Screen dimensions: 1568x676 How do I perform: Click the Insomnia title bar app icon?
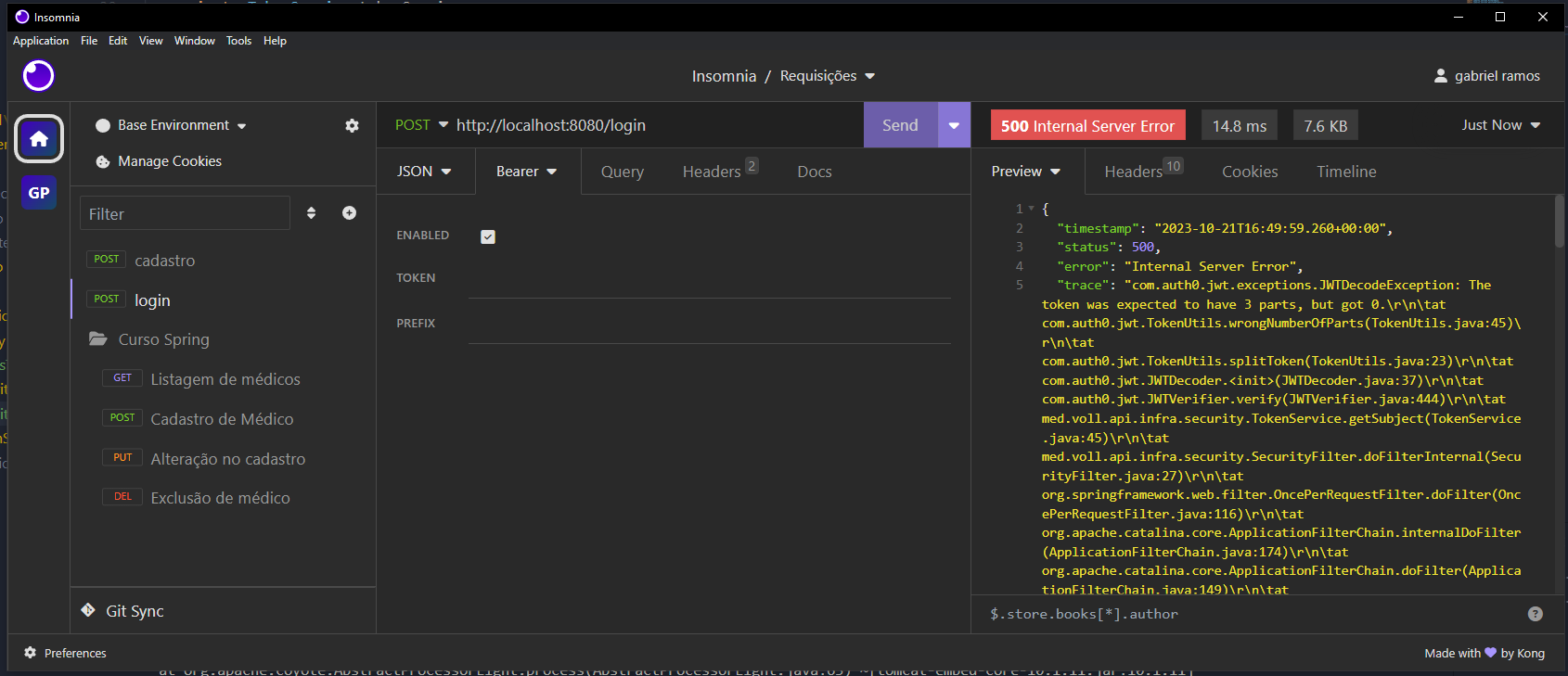click(x=22, y=17)
